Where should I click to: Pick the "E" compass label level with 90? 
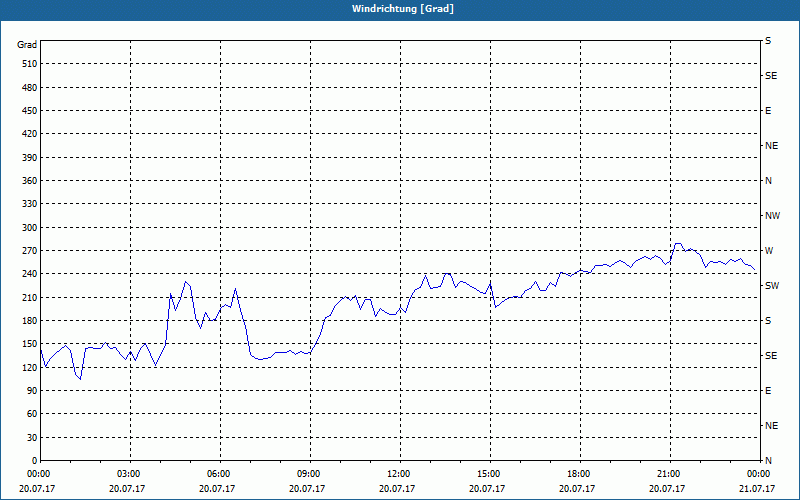(768, 391)
